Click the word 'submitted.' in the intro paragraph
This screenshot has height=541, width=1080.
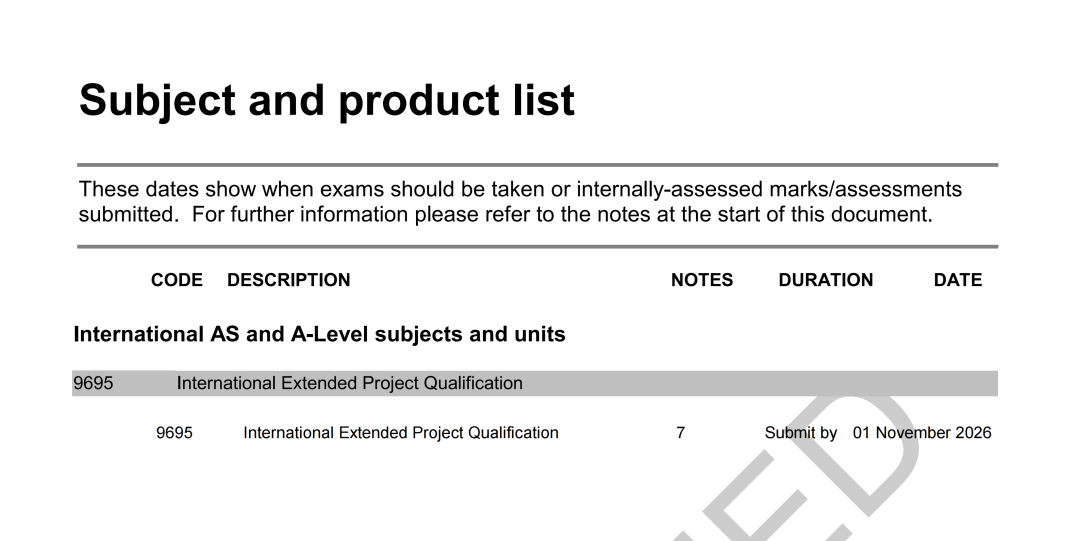(x=129, y=214)
